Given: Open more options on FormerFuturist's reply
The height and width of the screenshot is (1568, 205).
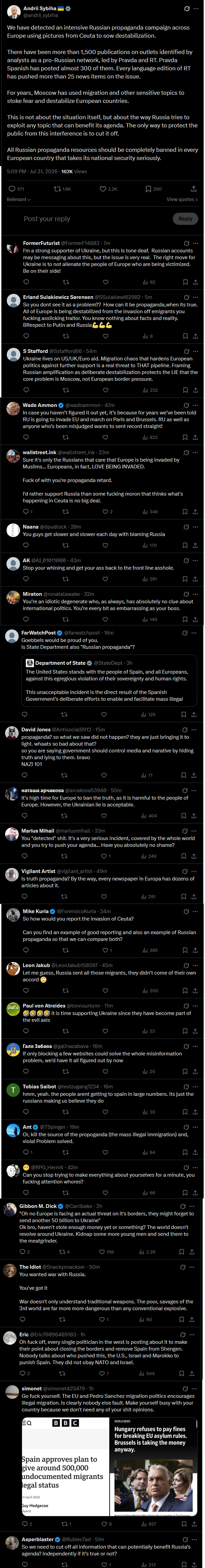Looking at the screenshot, I should [x=195, y=243].
